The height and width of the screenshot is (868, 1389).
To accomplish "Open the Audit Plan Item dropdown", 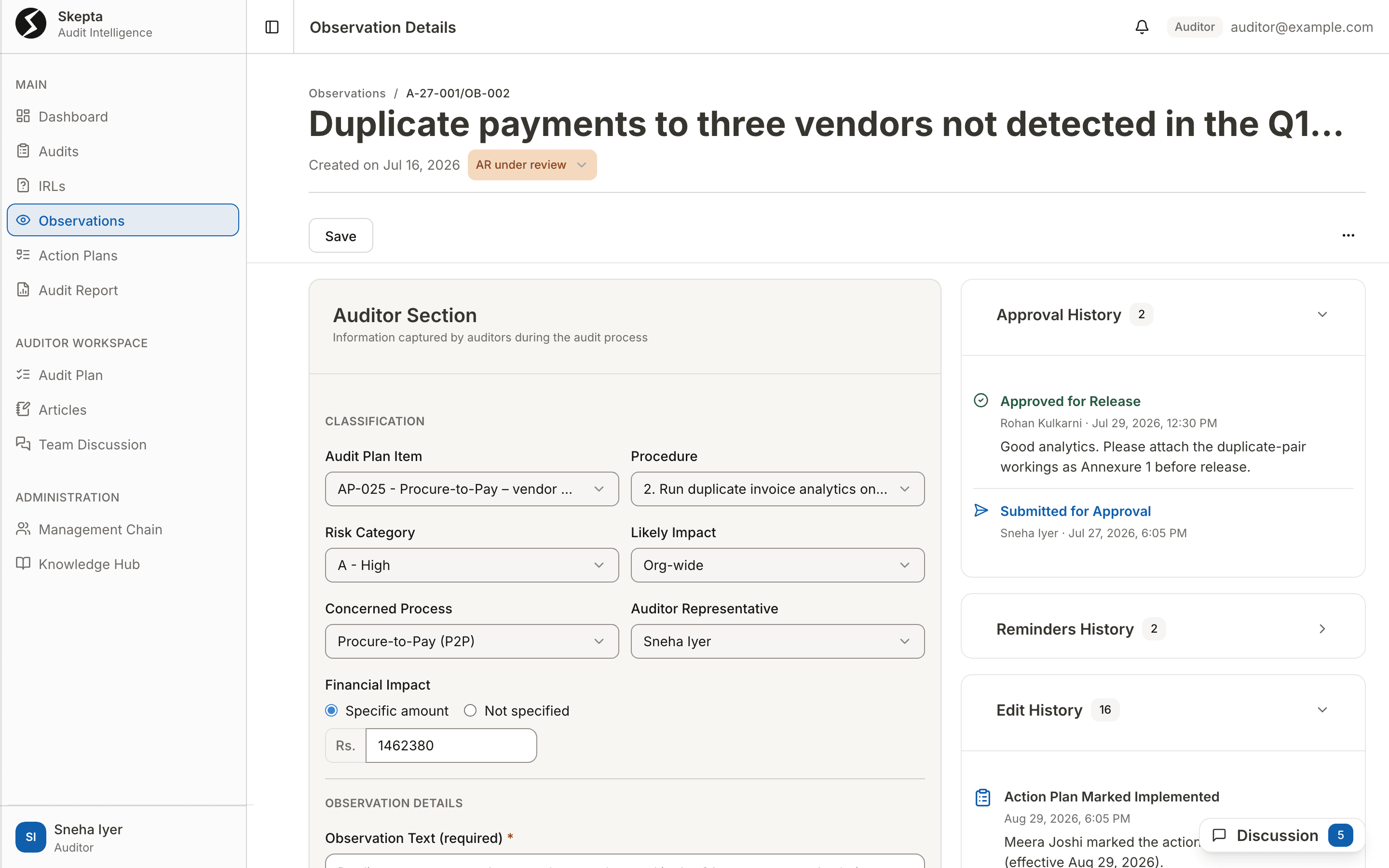I will (472, 489).
